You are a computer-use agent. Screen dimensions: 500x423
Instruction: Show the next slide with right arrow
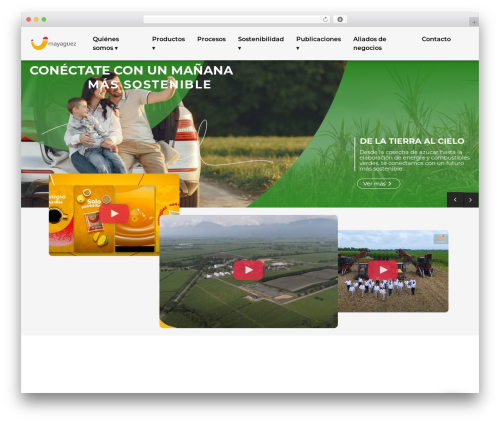[471, 200]
